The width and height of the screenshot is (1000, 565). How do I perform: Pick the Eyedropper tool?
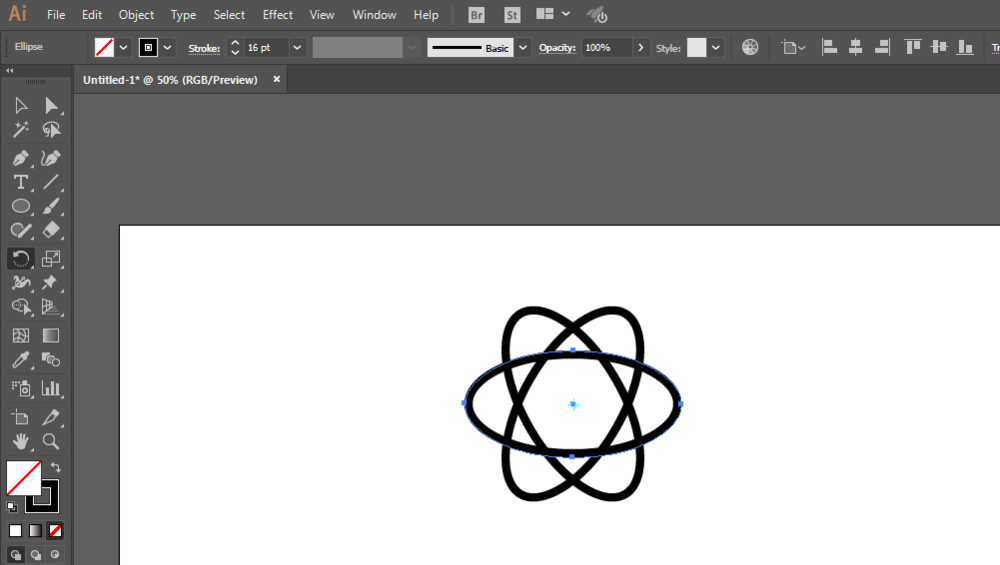pos(20,360)
